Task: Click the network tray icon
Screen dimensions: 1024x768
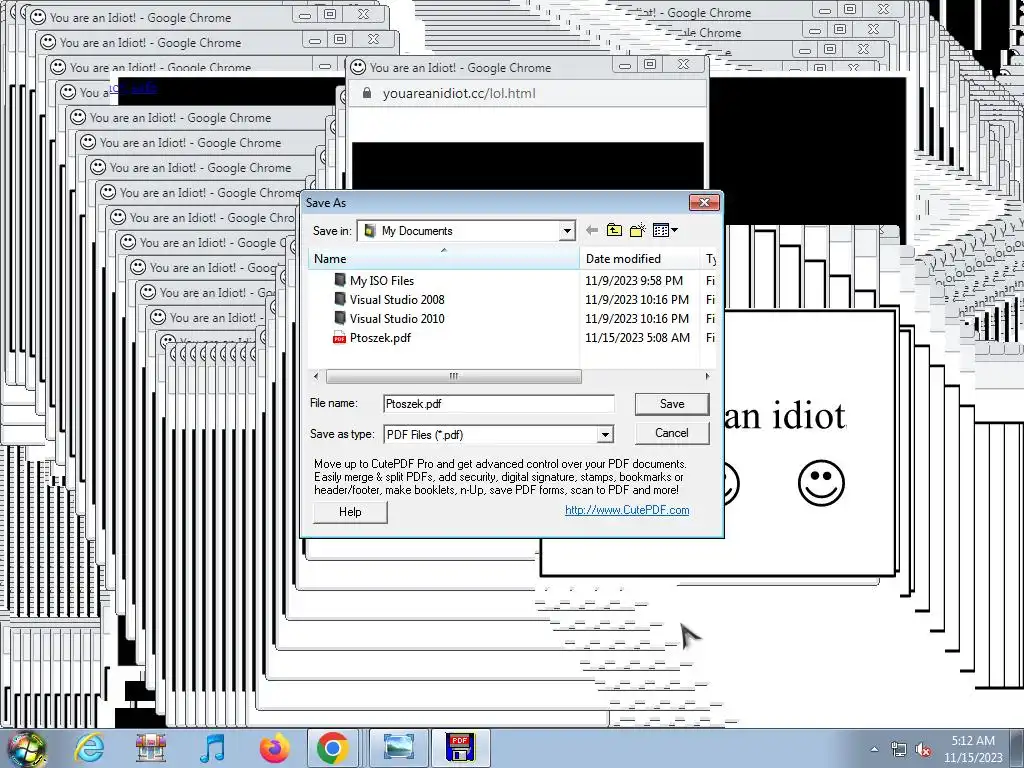Action: tap(899, 749)
